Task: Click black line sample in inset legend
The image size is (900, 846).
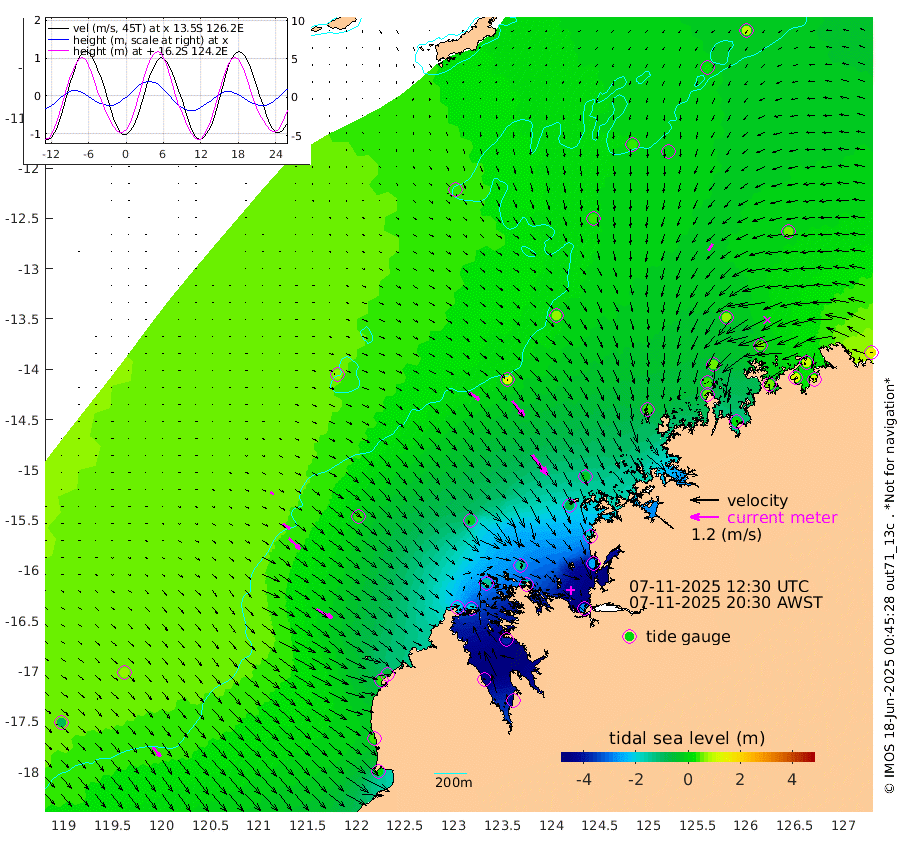Action: (x=58, y=28)
